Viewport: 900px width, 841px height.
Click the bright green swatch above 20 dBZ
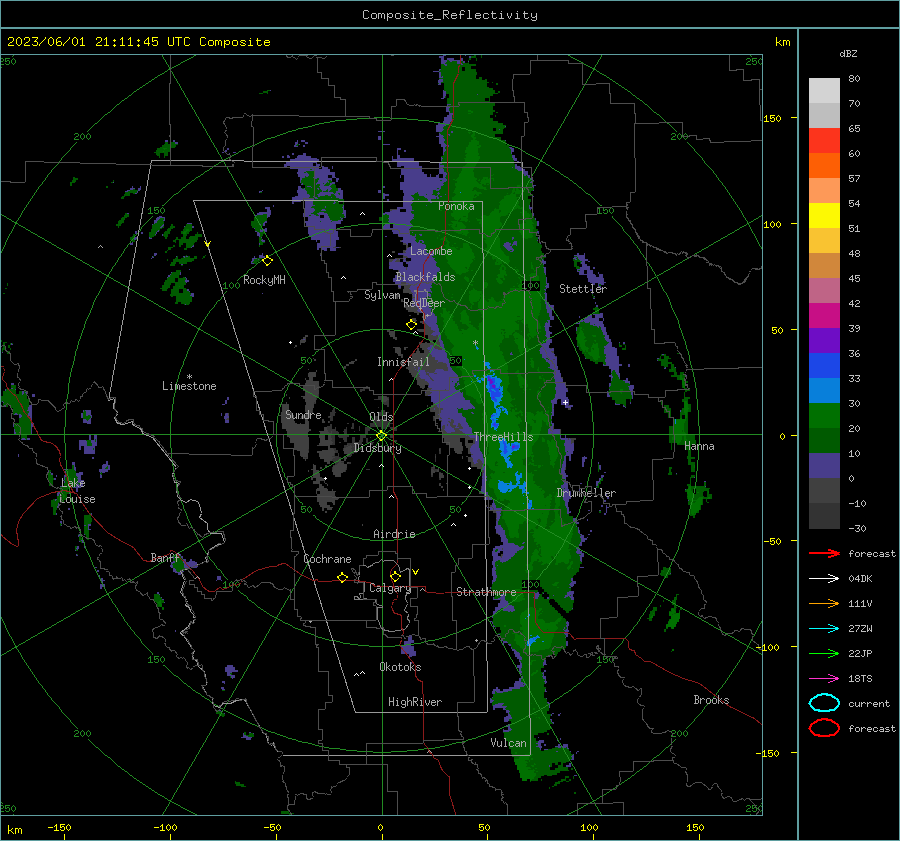click(x=824, y=416)
